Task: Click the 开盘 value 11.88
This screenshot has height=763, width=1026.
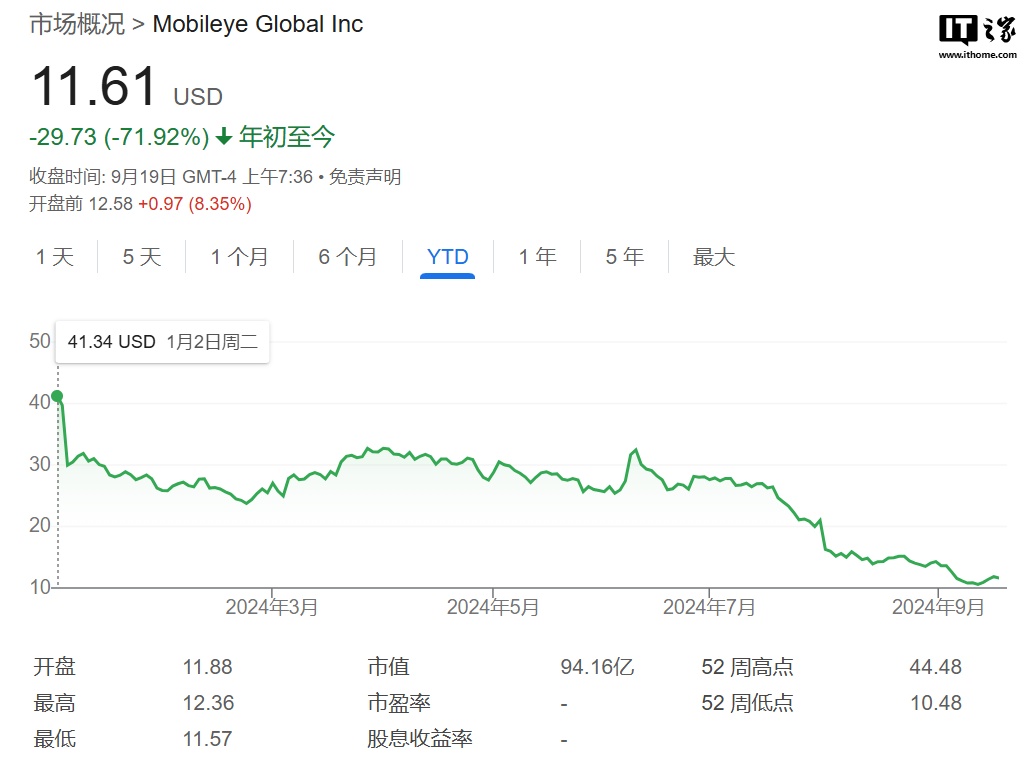Action: point(207,667)
